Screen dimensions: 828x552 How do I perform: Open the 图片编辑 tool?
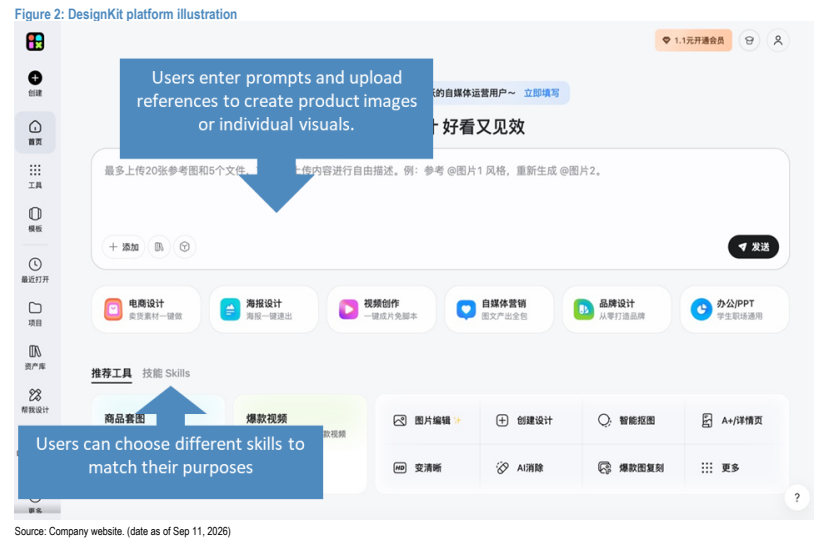(427, 420)
